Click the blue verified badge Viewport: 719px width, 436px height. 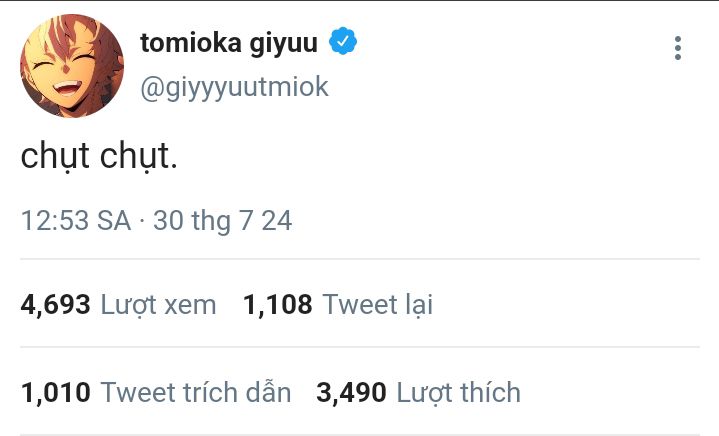(344, 42)
